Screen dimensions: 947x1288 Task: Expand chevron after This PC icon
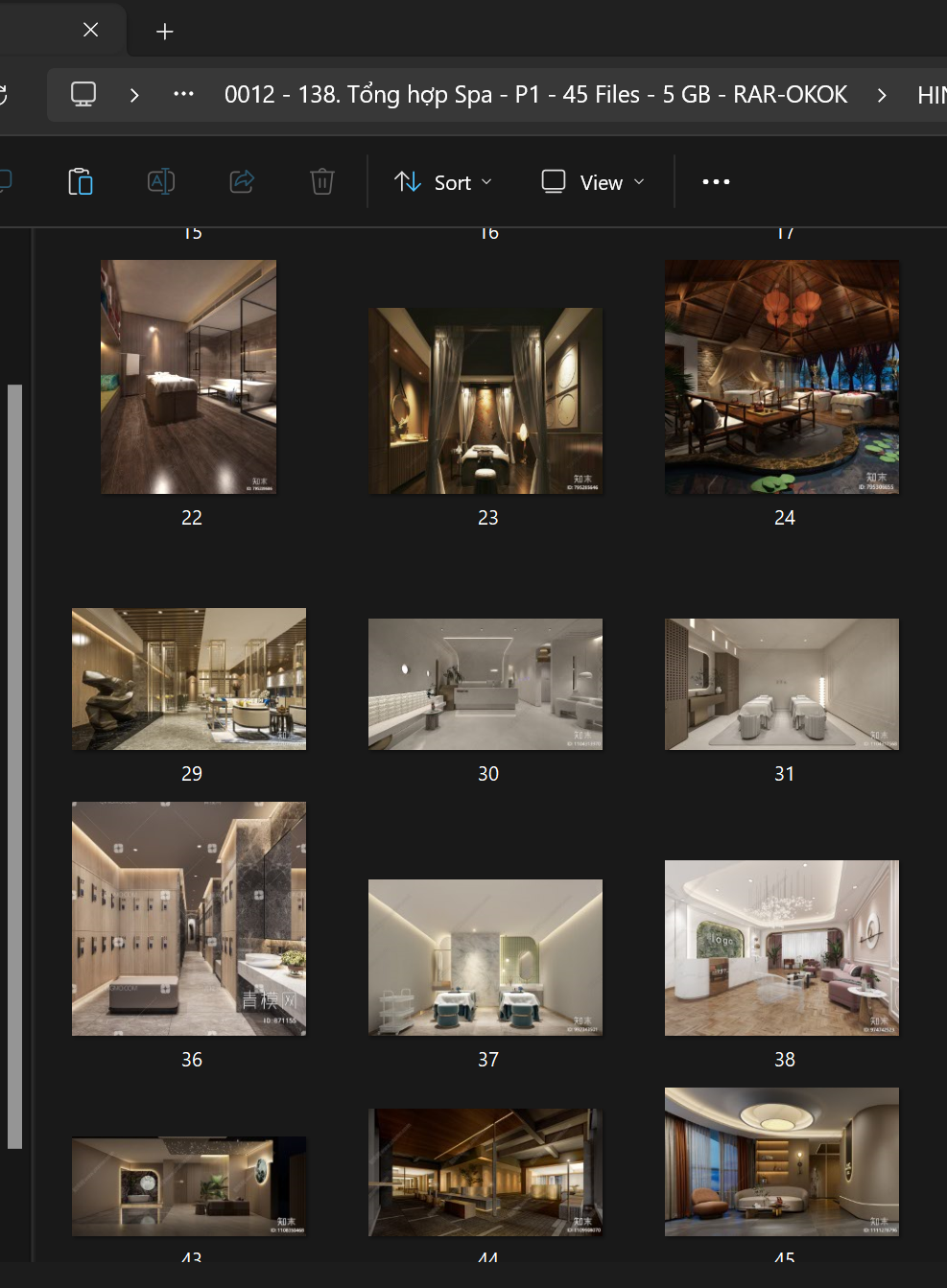[134, 95]
